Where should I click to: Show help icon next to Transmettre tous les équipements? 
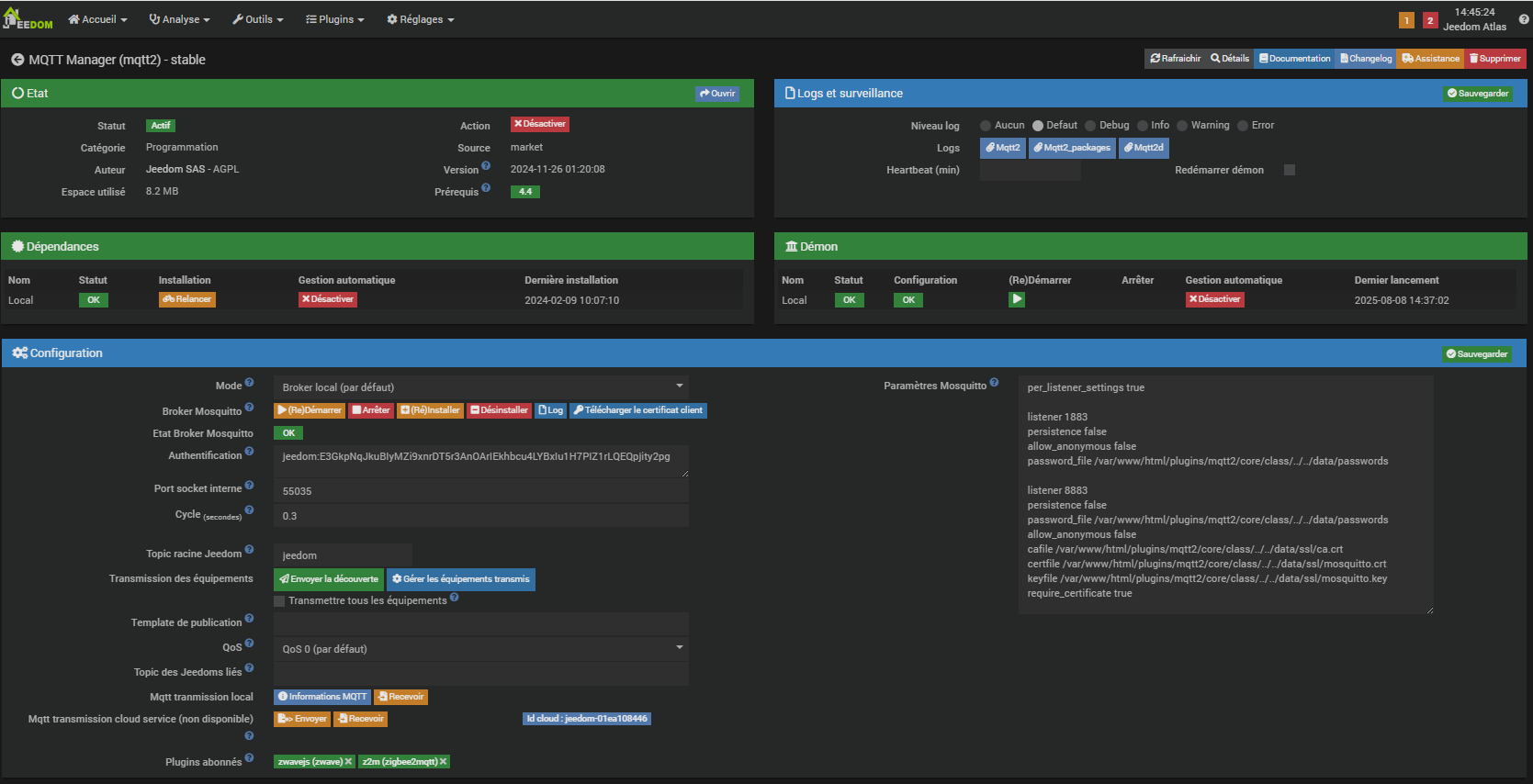click(454, 598)
